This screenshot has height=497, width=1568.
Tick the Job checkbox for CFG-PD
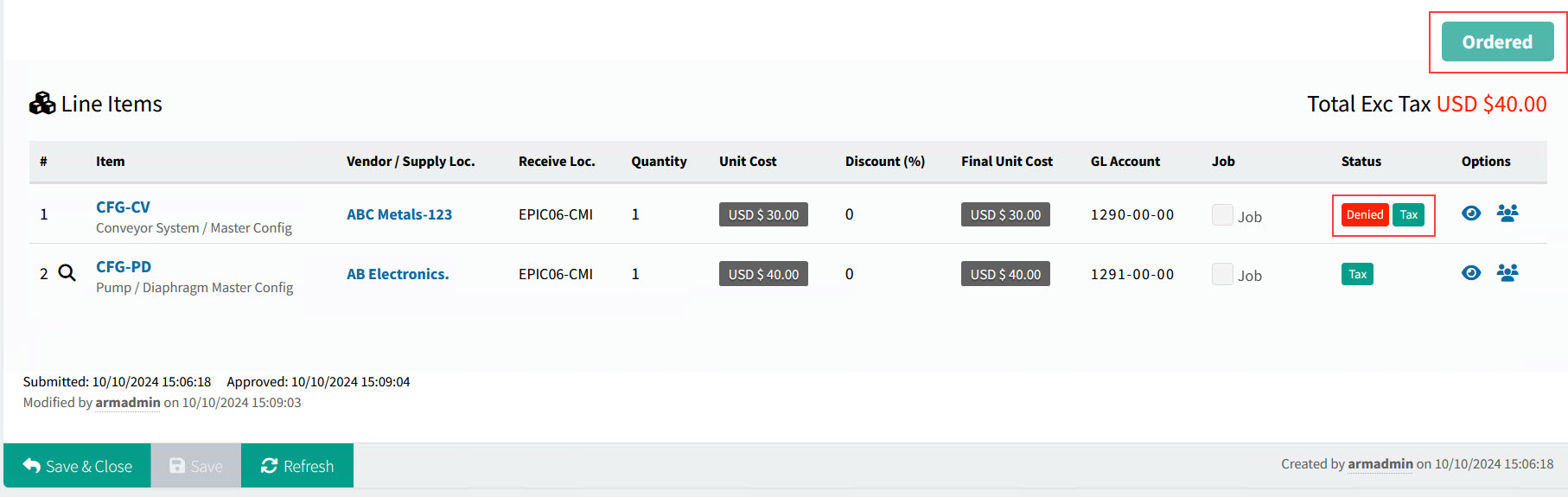coord(1222,275)
